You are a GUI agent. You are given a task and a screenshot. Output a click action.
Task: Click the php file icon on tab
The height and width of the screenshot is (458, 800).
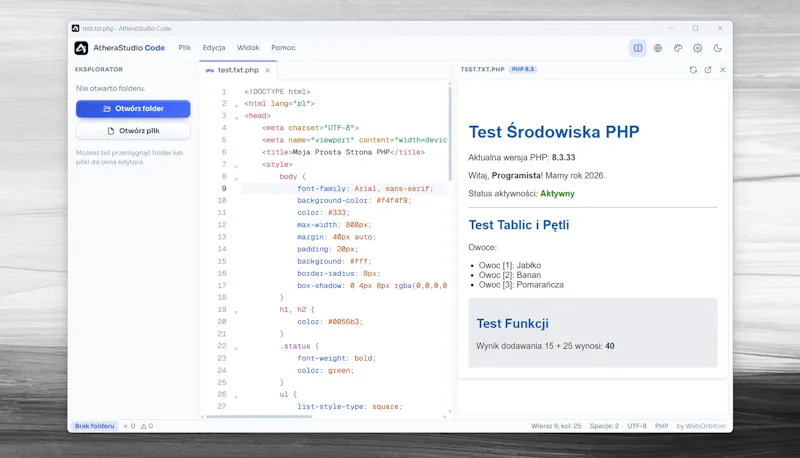click(x=210, y=70)
